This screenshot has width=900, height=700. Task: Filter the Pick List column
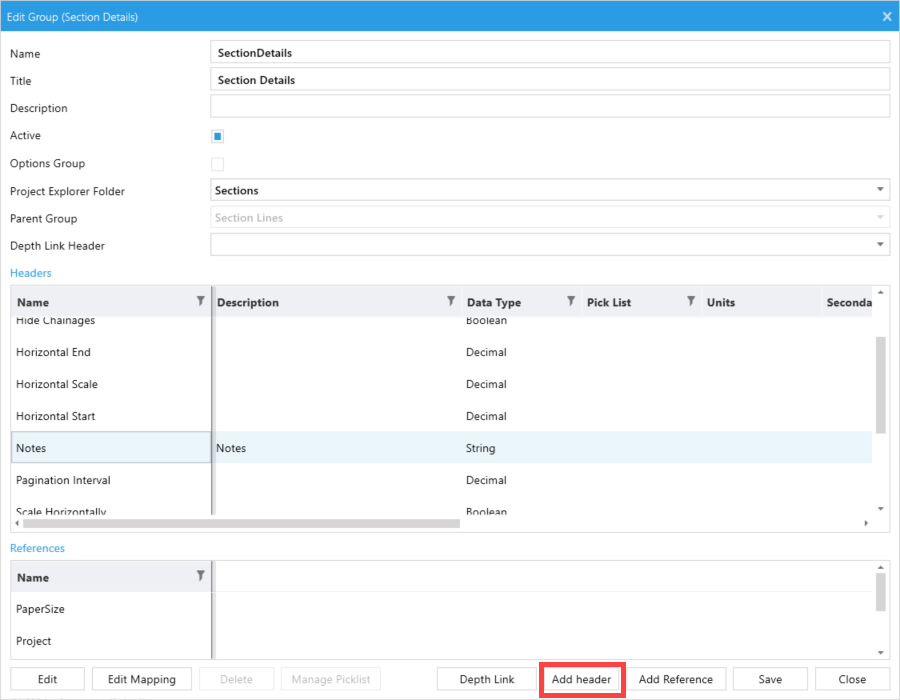click(x=691, y=301)
